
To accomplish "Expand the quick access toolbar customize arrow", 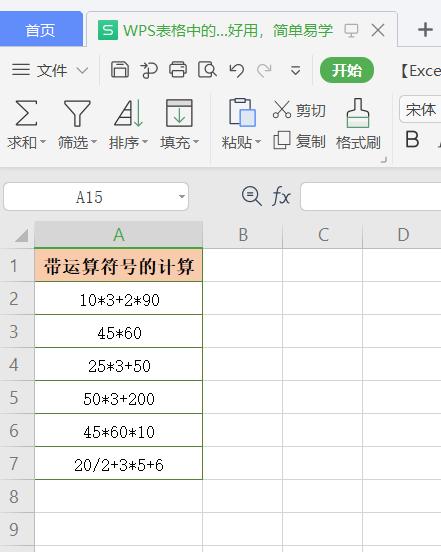I will pyautogui.click(x=296, y=70).
